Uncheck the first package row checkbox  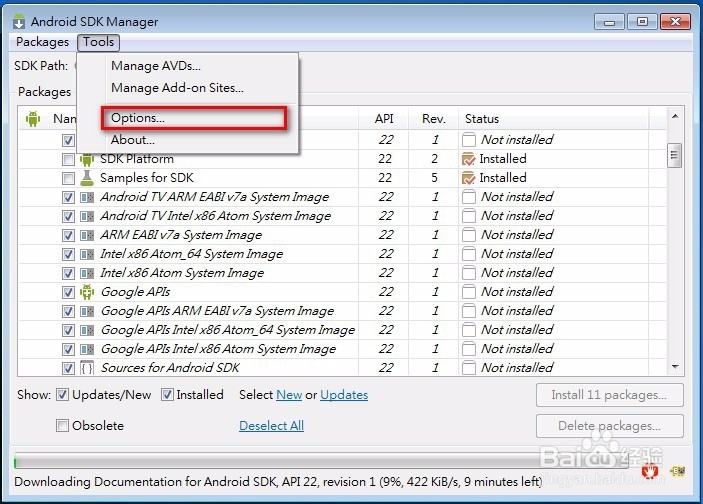68,140
